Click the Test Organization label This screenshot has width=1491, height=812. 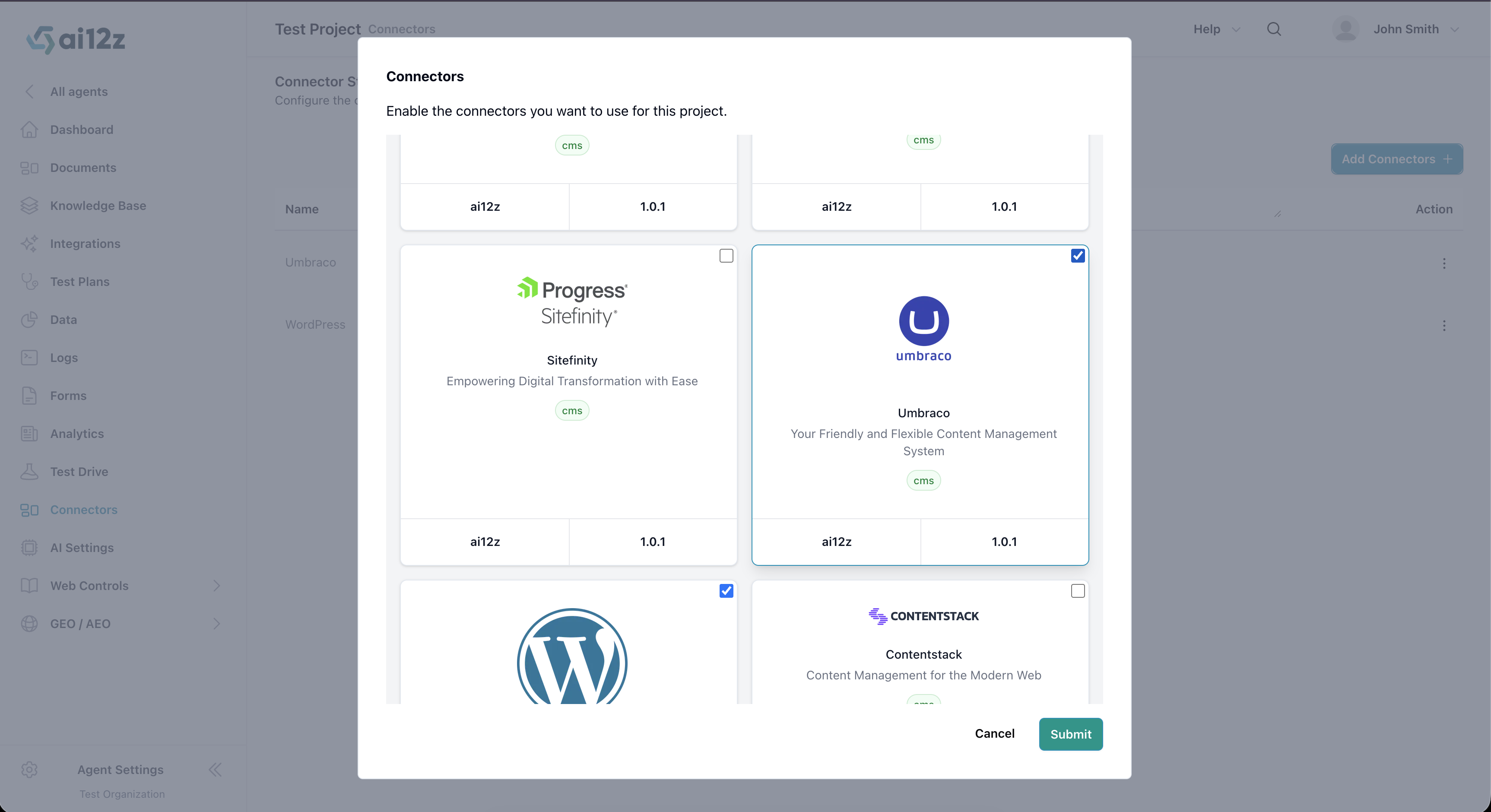[122, 794]
